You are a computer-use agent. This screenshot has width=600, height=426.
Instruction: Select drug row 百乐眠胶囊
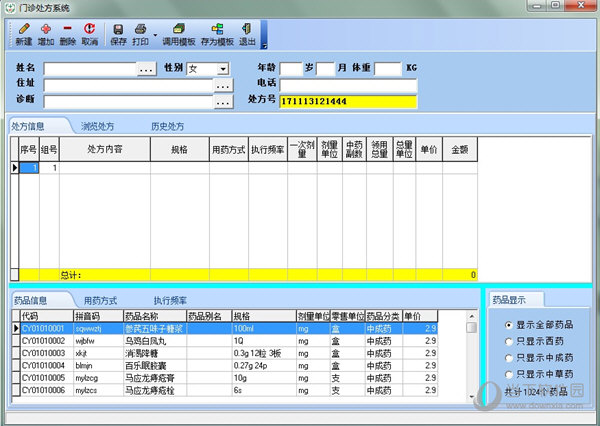tap(228, 366)
